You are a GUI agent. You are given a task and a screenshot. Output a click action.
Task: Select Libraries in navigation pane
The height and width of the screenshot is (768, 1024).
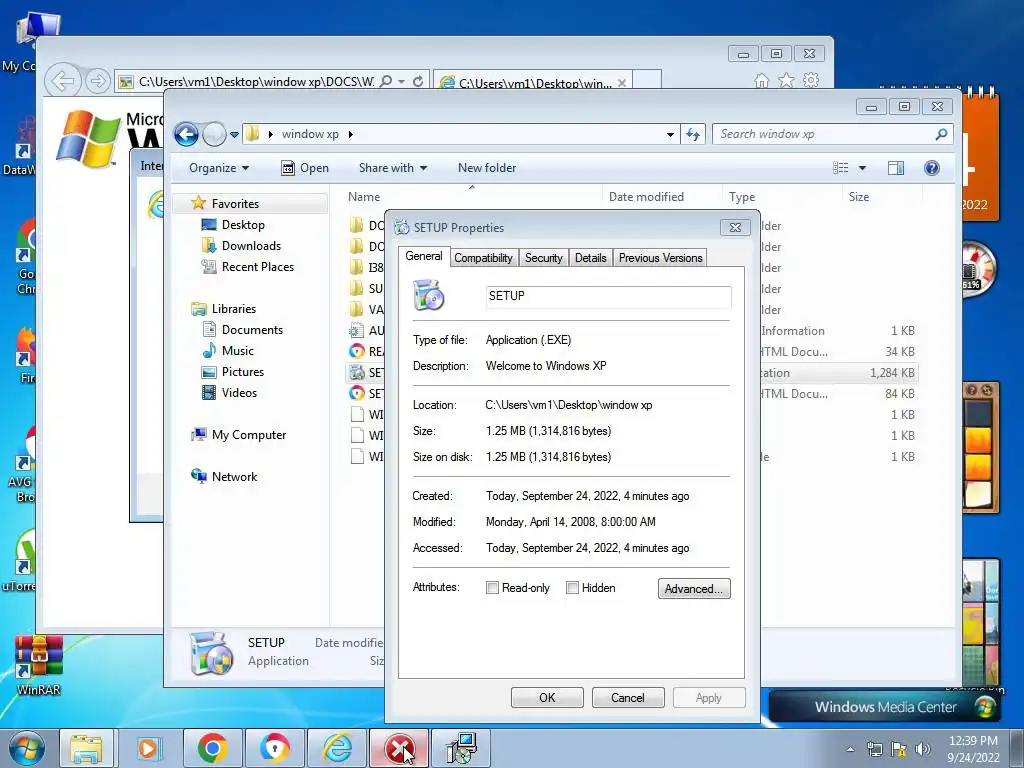click(x=233, y=309)
